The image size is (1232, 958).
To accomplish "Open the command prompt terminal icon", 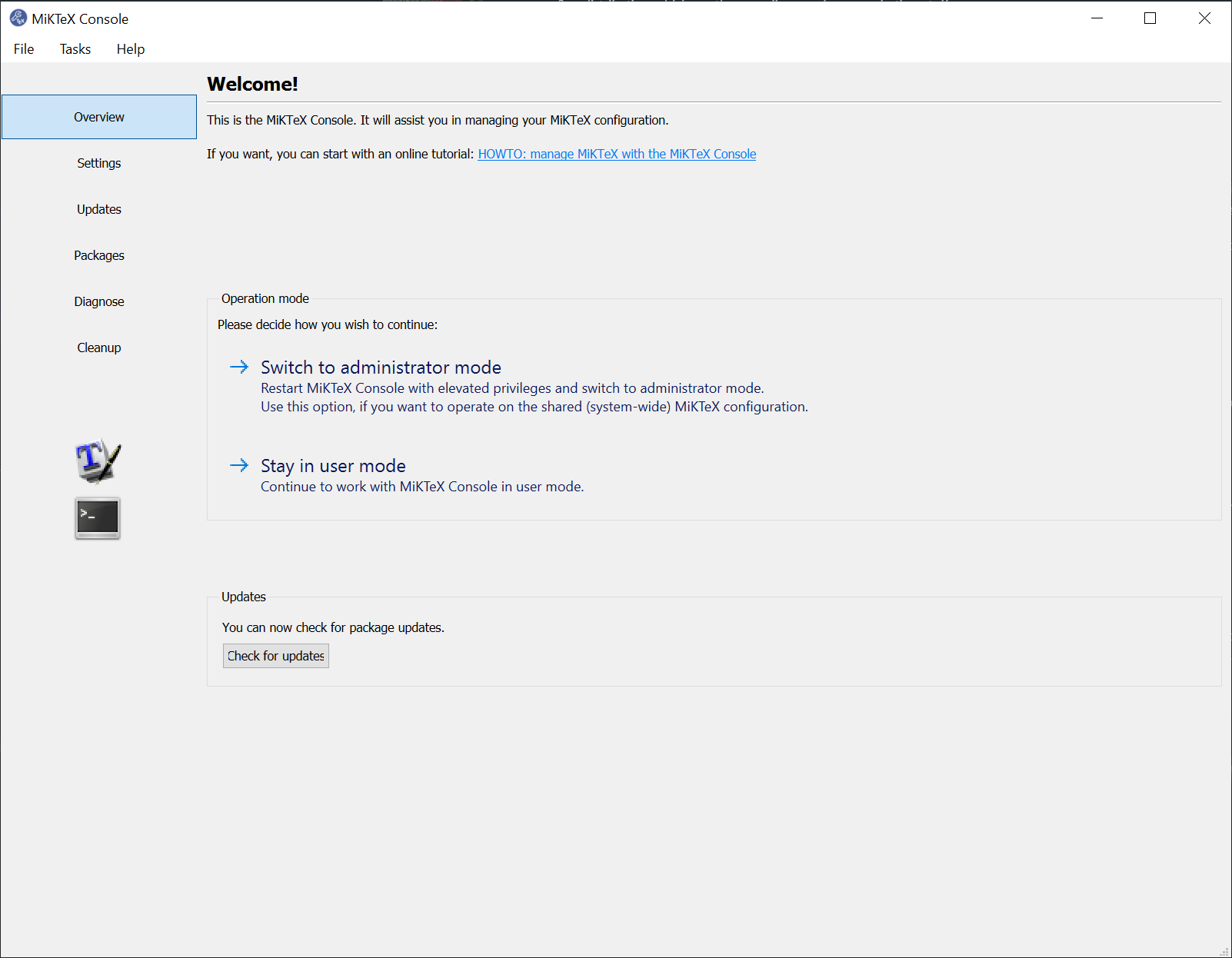I will [x=98, y=518].
